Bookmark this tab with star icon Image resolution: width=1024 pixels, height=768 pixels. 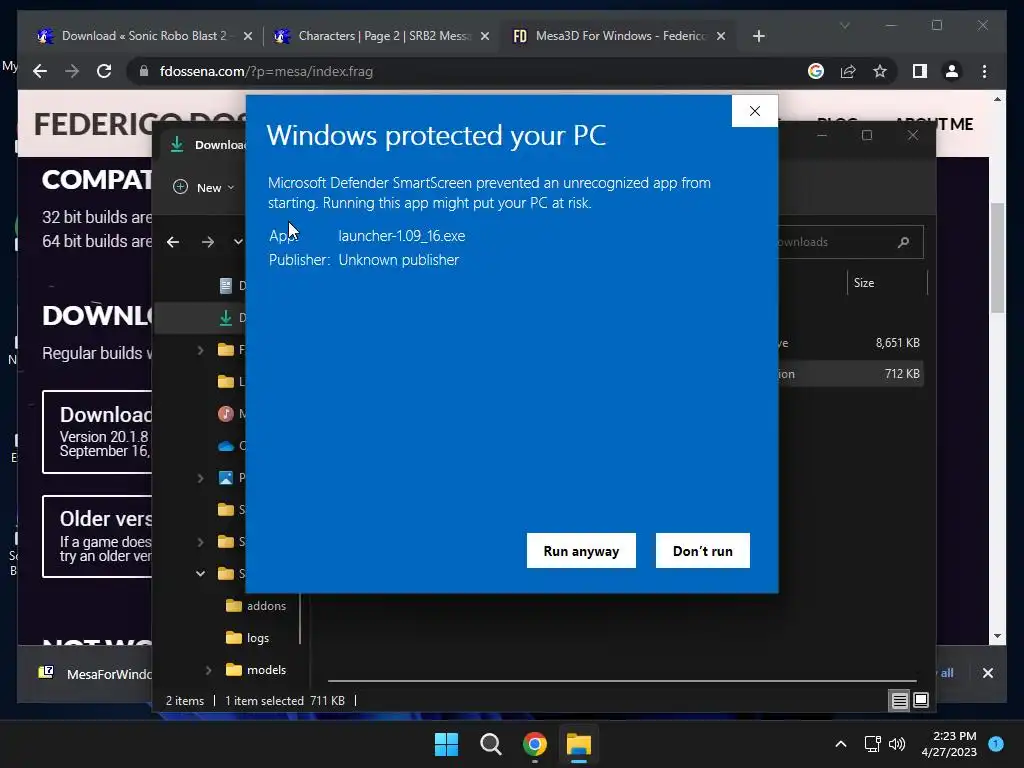point(880,71)
